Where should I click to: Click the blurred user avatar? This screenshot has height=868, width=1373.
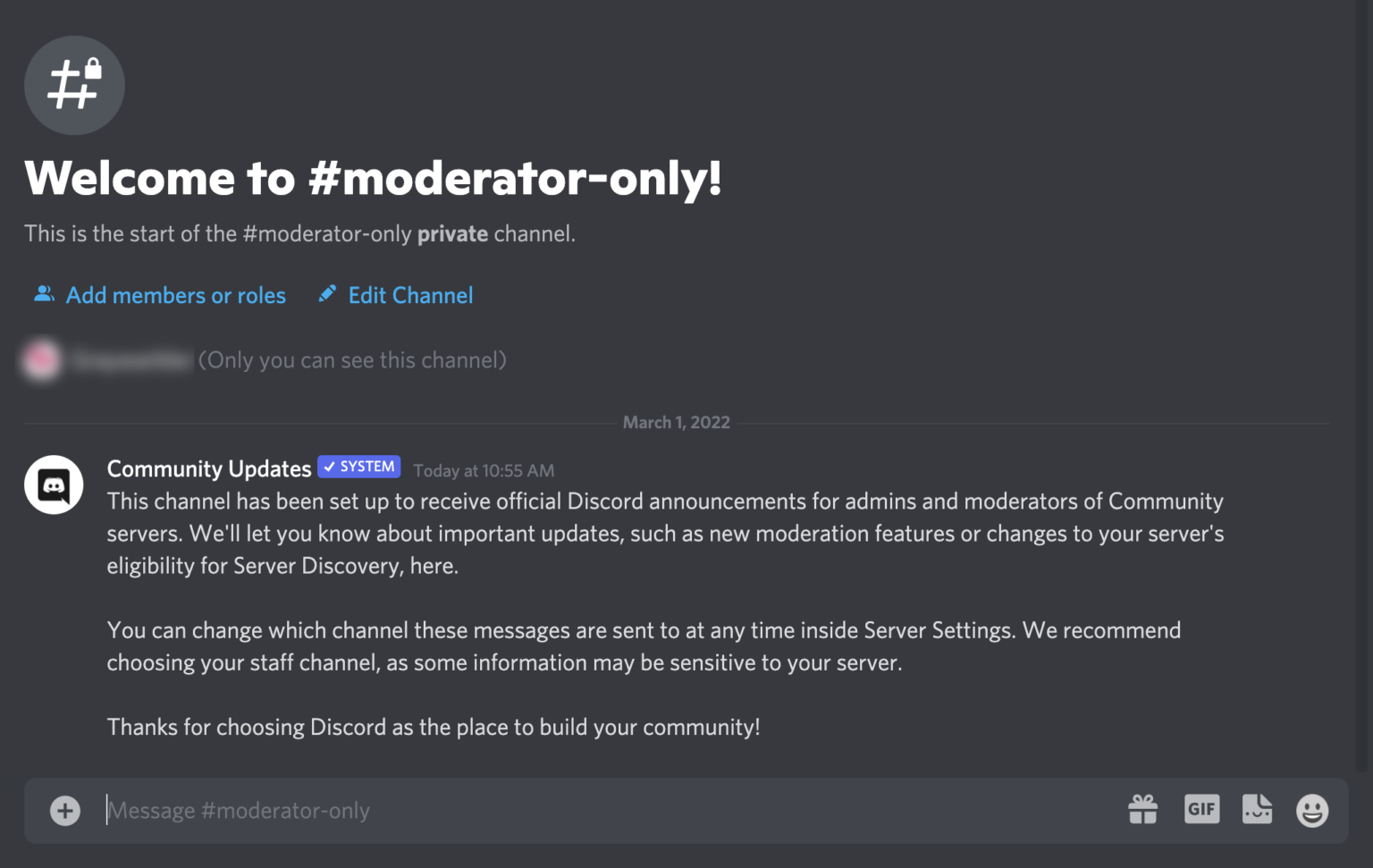41,360
